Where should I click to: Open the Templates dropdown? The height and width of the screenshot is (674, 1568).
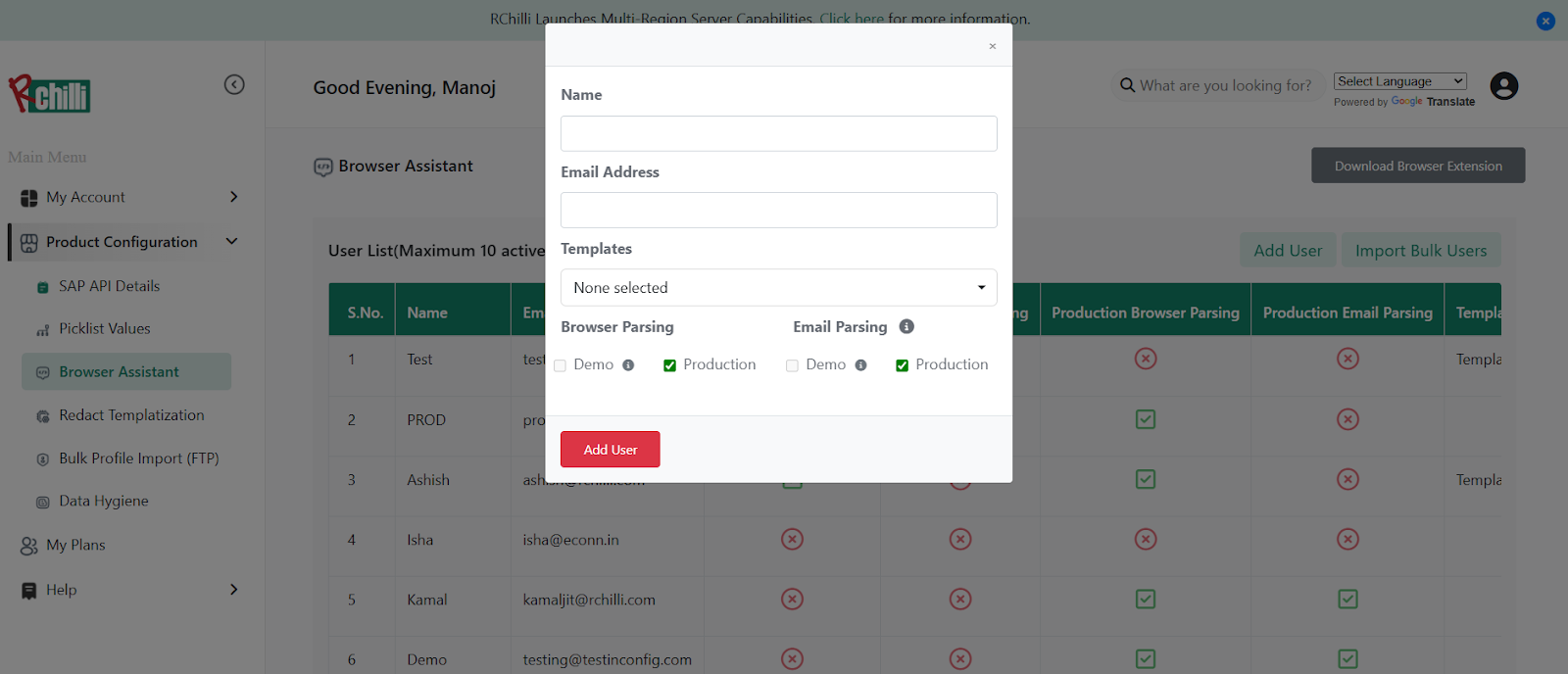click(x=778, y=287)
